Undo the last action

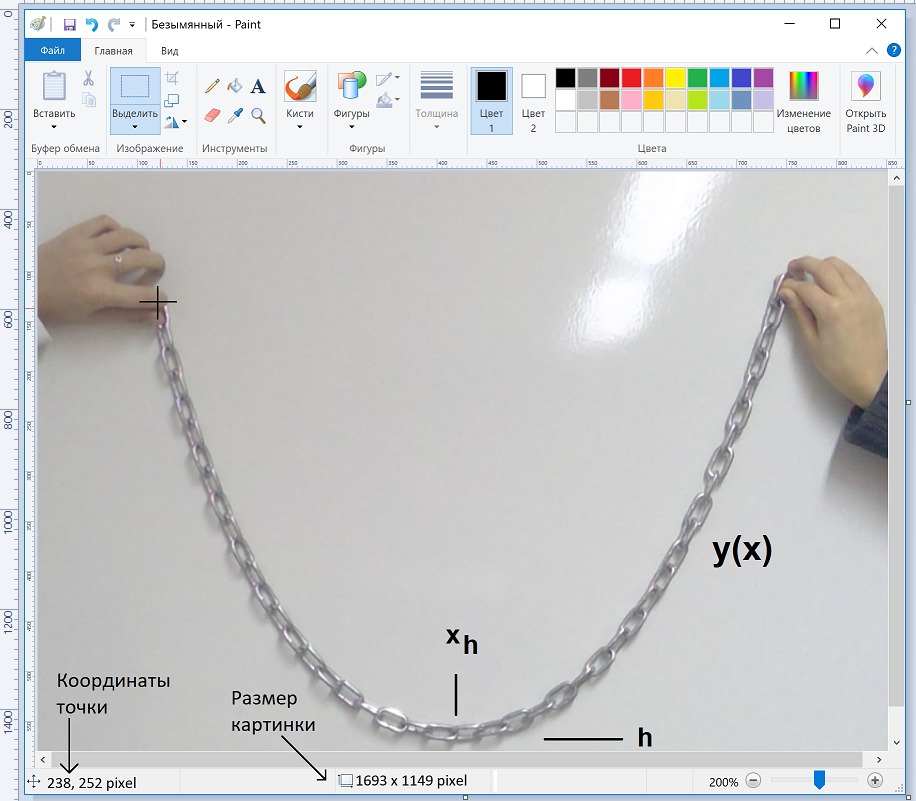[x=93, y=22]
